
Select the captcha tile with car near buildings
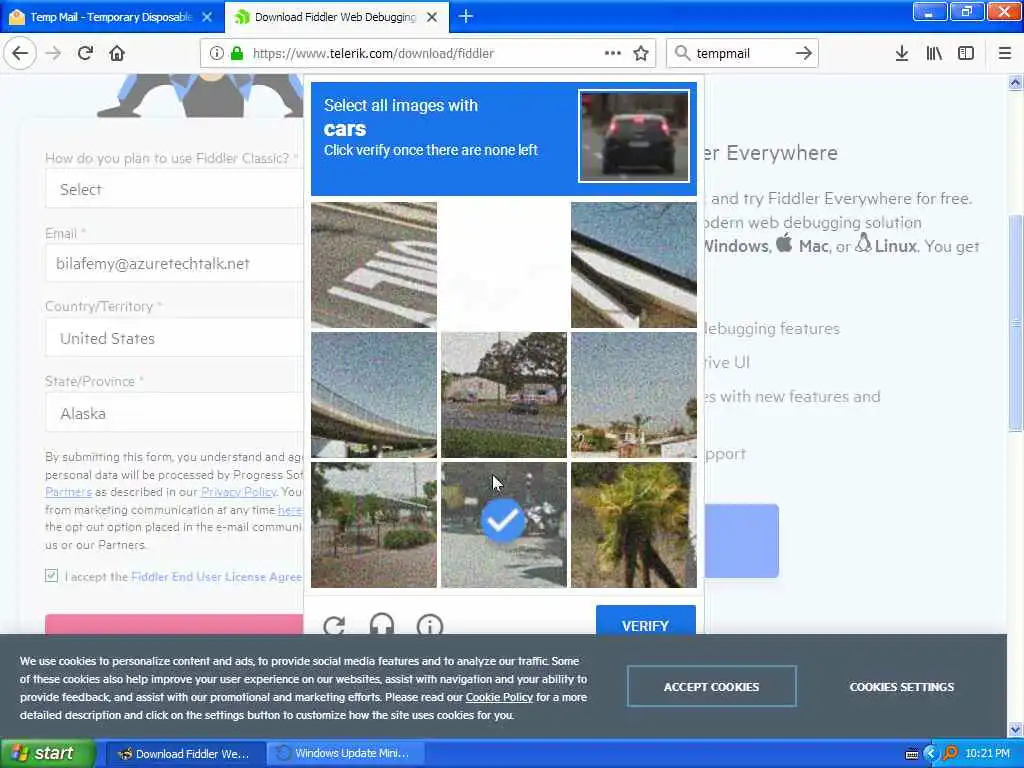coord(504,395)
